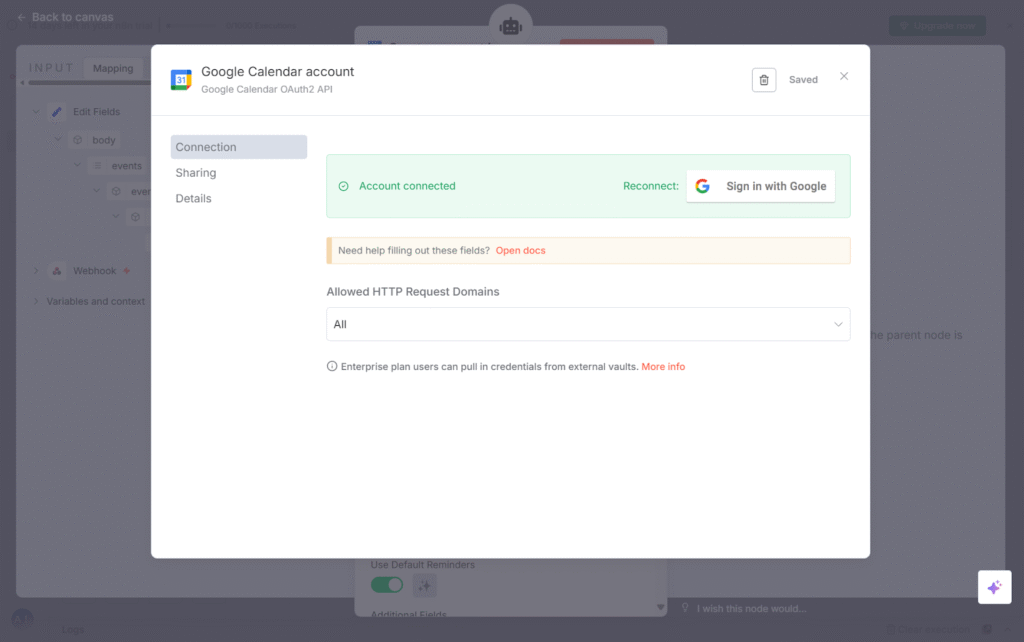Click the Sign in with Google button
This screenshot has width=1024, height=642.
(760, 186)
